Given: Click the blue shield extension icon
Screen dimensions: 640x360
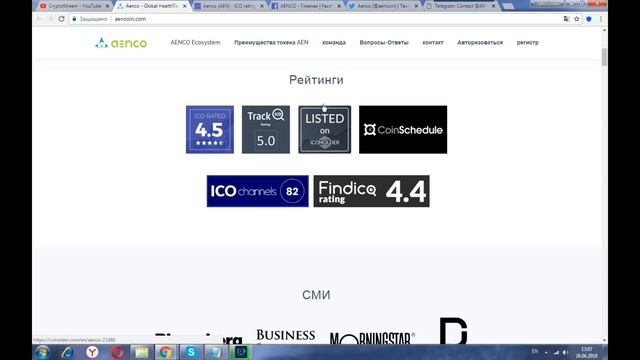Looking at the screenshot, I should tap(589, 19).
